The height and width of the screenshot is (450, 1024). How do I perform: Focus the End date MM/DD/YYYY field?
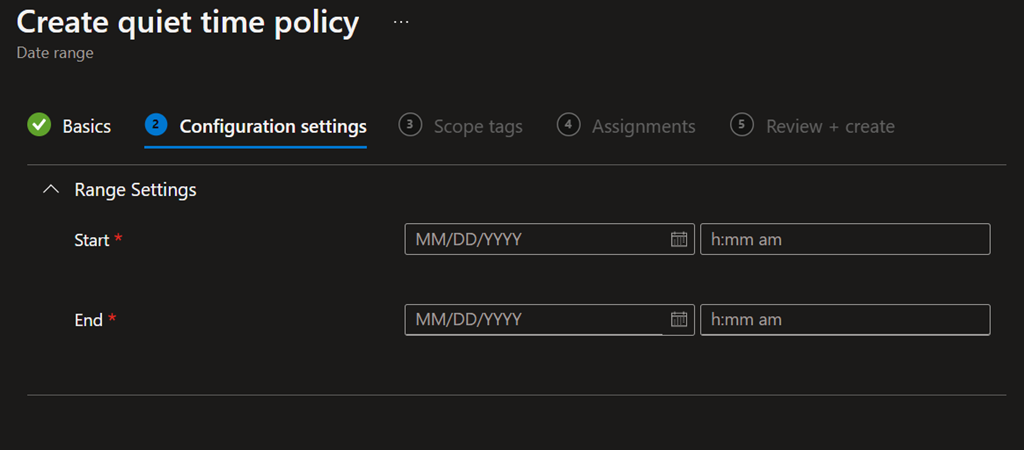pos(535,320)
